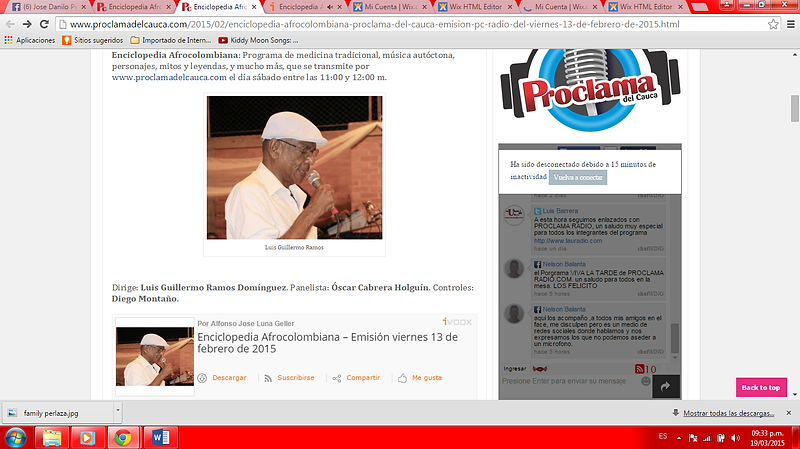Switch to the Enciclopedia tab playing audio

coord(304,7)
